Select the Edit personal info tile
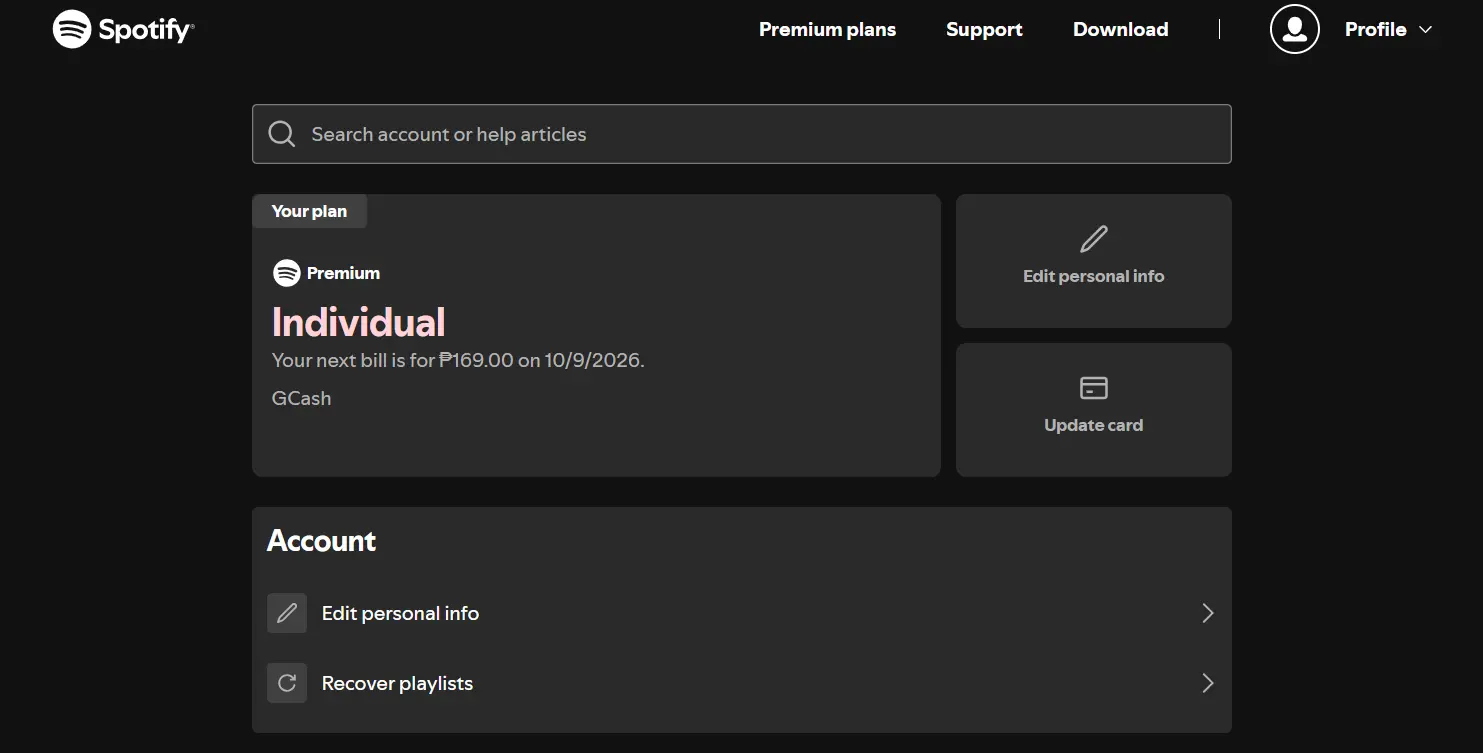Image resolution: width=1483 pixels, height=753 pixels. [1094, 261]
